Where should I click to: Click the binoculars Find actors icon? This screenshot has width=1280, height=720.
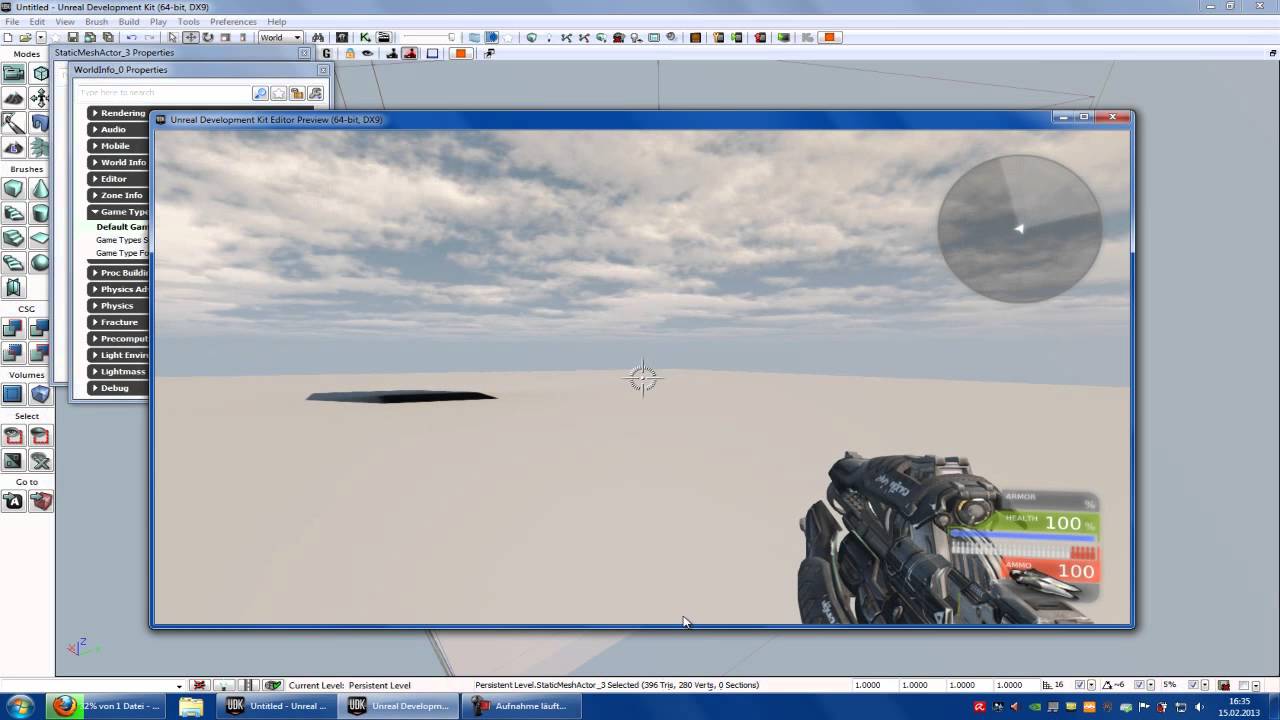click(x=319, y=38)
